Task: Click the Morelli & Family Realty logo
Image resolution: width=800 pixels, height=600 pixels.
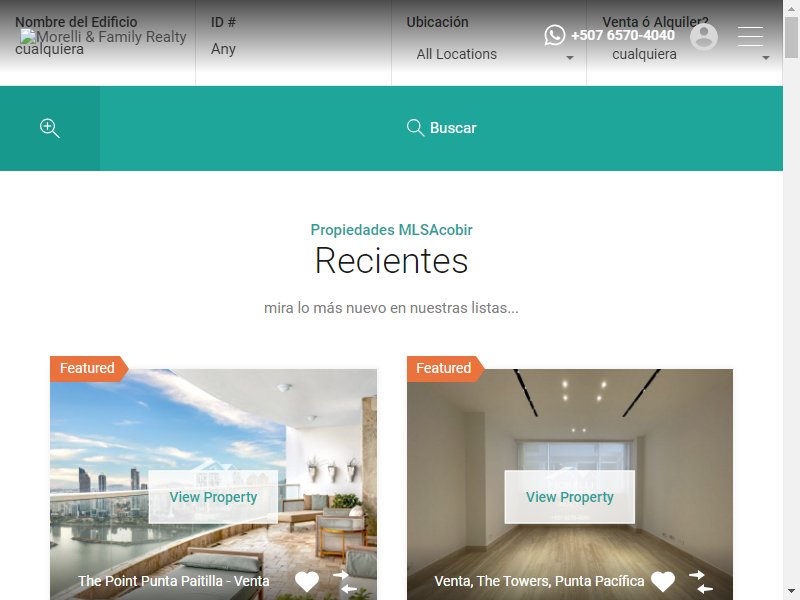Action: [x=104, y=37]
